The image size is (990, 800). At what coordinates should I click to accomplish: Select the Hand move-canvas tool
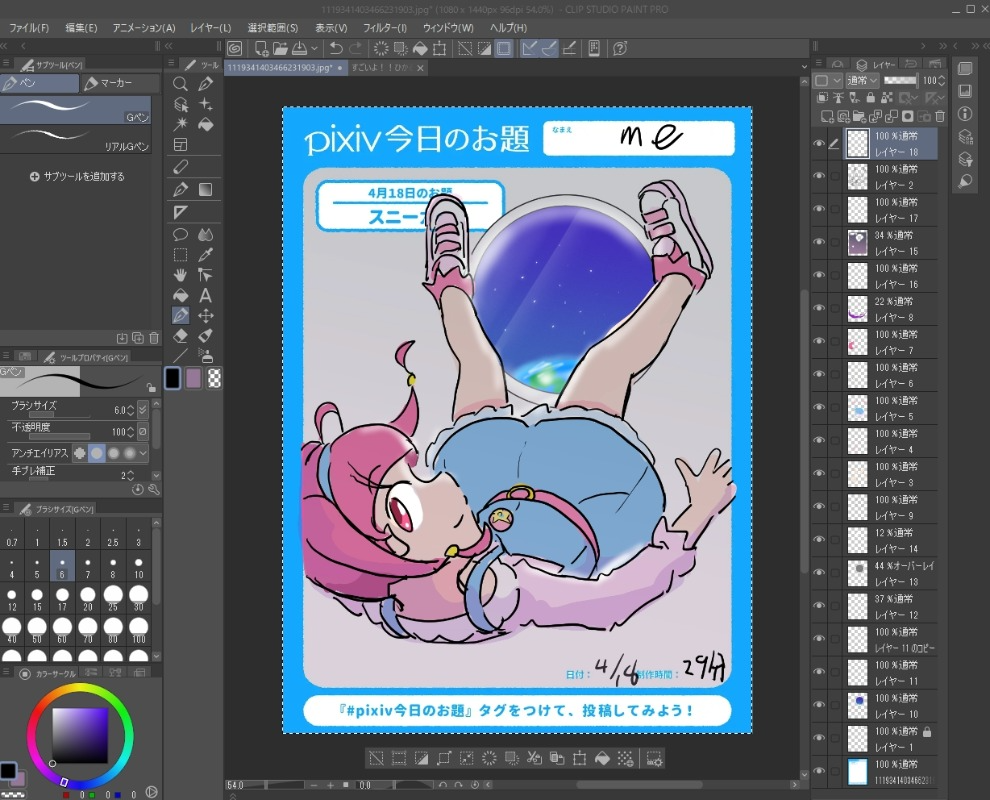pyautogui.click(x=181, y=275)
